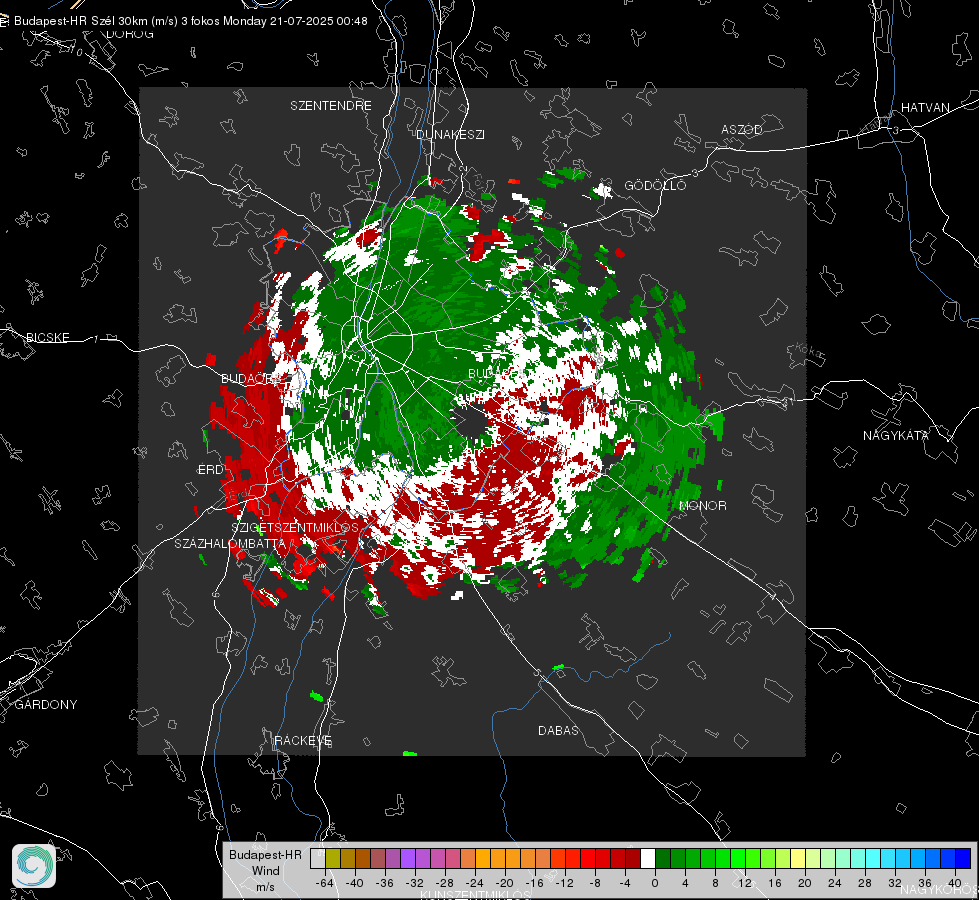This screenshot has height=900, width=979.
Task: Click the -24 value on the legend scale
Action: [475, 883]
